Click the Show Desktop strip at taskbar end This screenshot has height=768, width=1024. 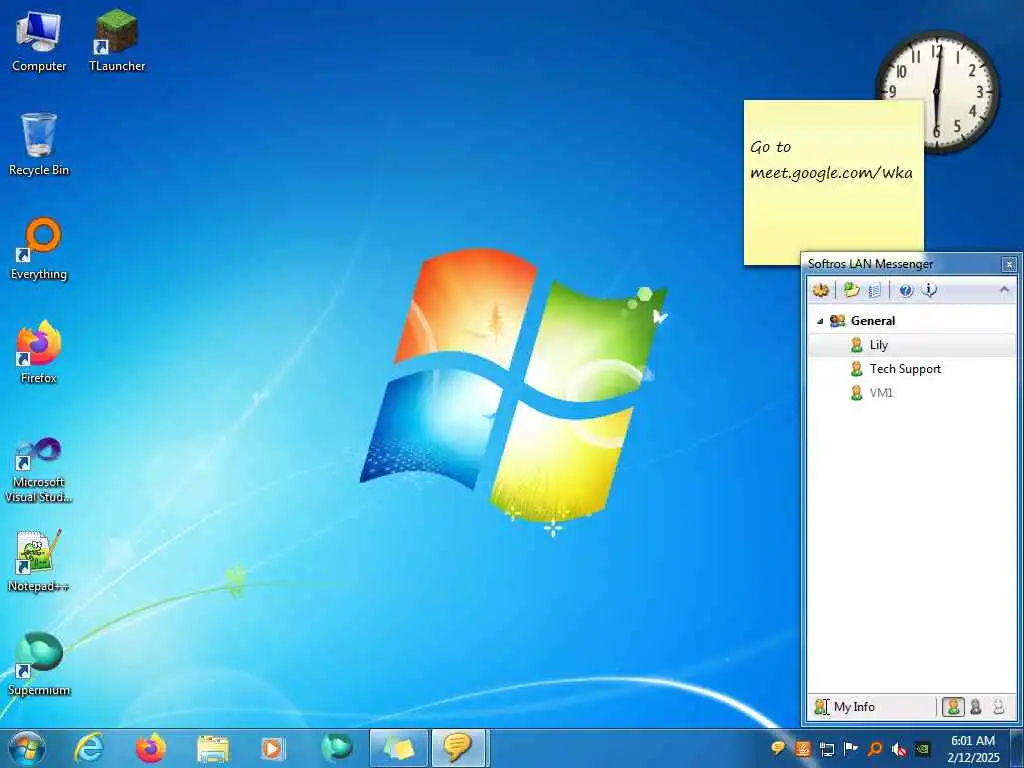click(x=1017, y=749)
